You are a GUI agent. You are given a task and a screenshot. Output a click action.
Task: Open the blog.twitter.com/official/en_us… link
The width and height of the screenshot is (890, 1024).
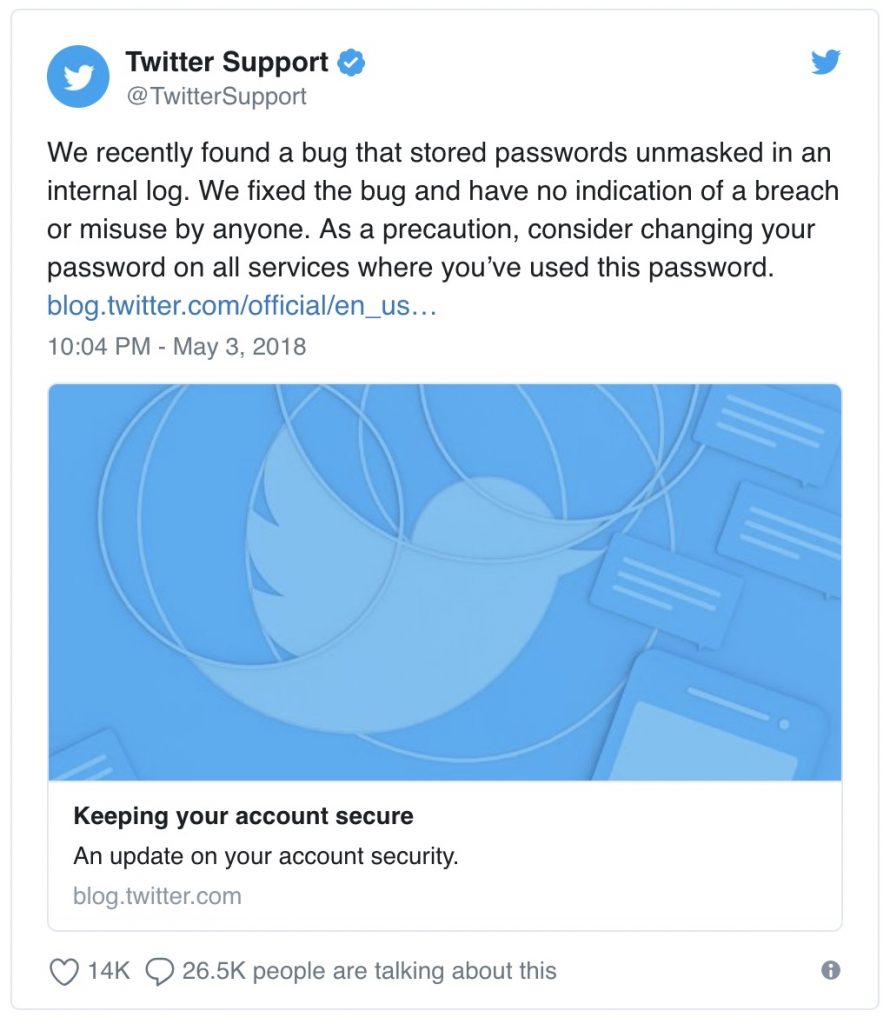(x=242, y=305)
